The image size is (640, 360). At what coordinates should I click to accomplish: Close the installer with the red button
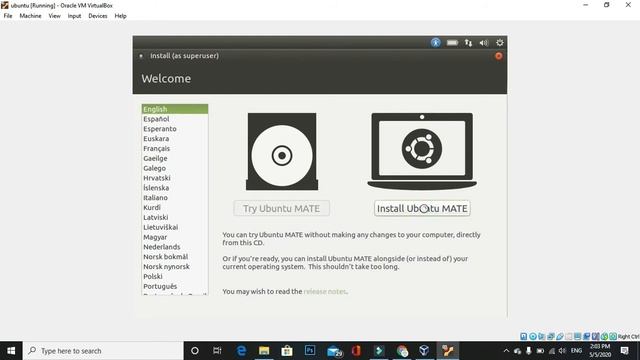point(498,56)
